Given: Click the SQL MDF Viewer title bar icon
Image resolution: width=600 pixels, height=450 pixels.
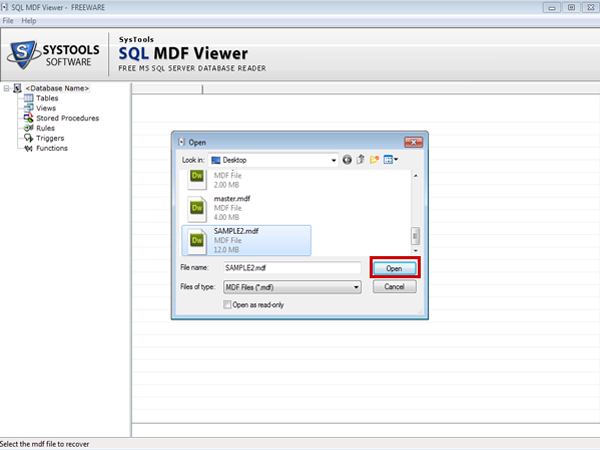Looking at the screenshot, I should tap(4, 7).
